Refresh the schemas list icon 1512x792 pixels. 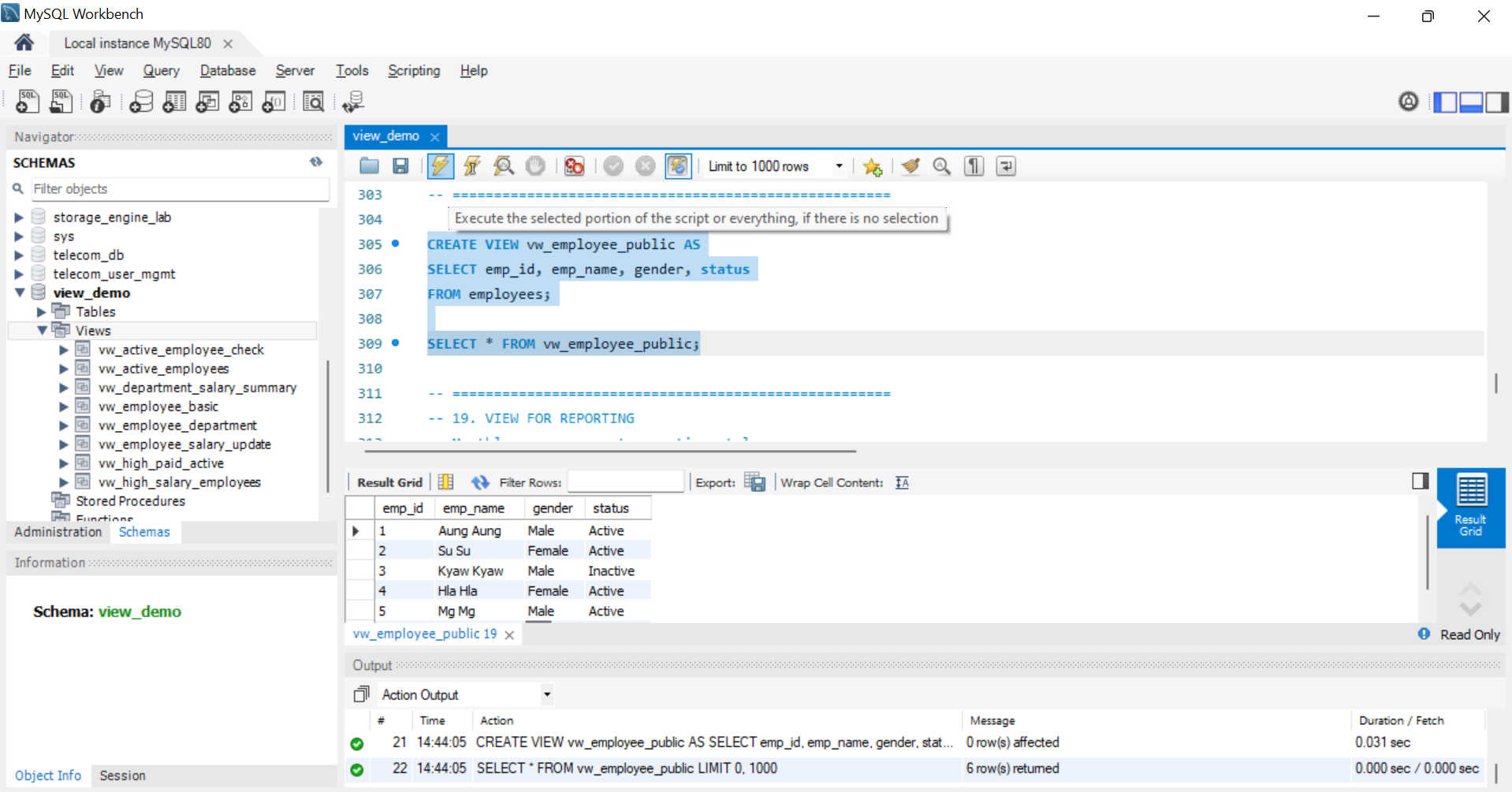tap(316, 162)
